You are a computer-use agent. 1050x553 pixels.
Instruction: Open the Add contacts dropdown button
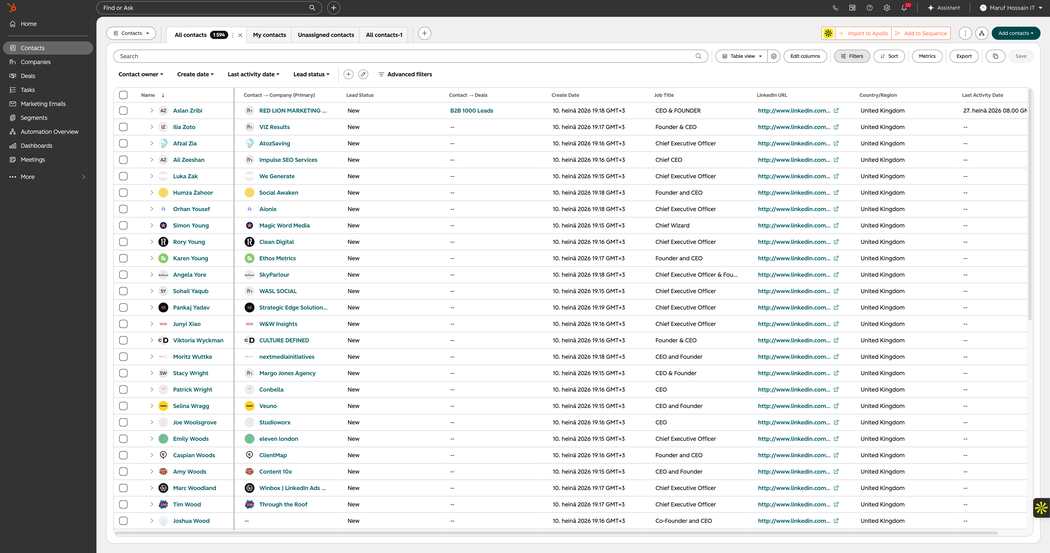point(1015,33)
